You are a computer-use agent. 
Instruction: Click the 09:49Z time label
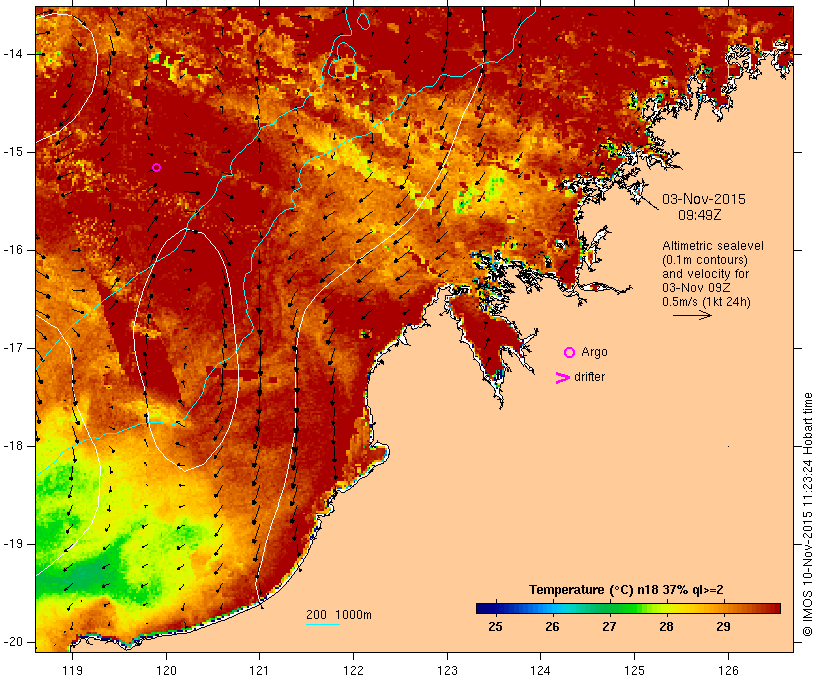[700, 215]
